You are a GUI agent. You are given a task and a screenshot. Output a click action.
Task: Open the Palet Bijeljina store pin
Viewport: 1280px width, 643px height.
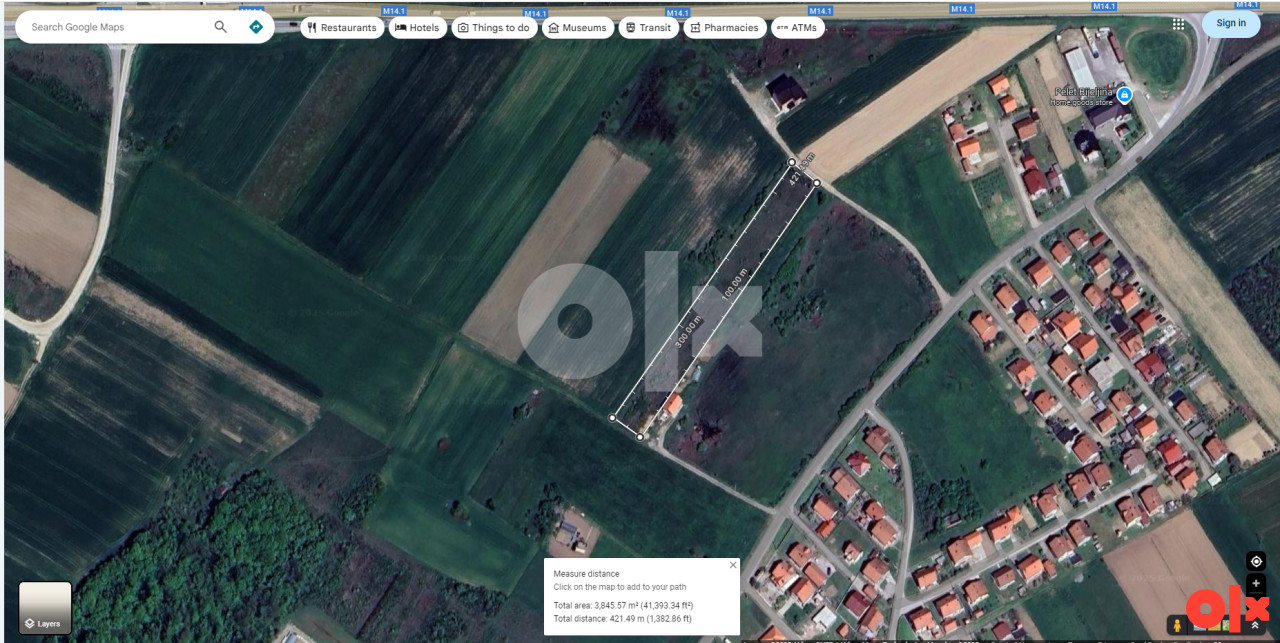point(1124,94)
